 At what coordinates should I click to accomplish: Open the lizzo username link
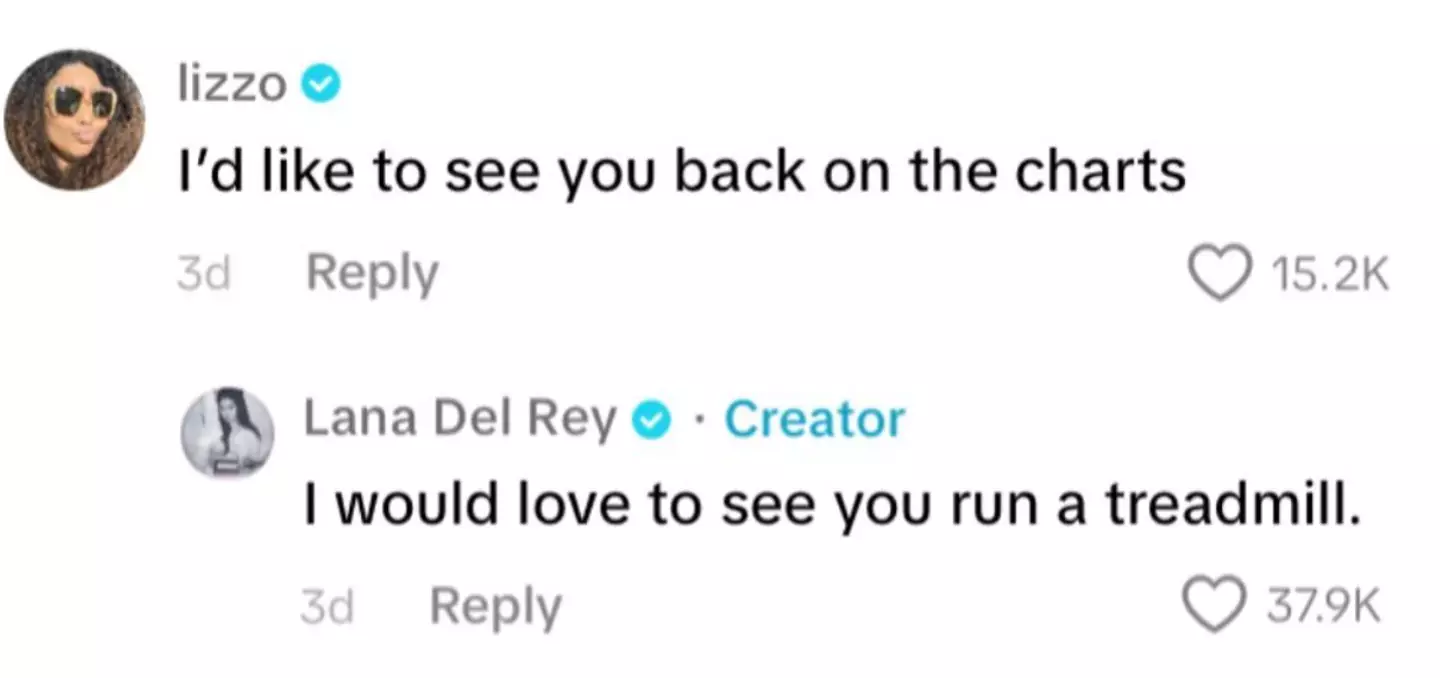tap(231, 86)
